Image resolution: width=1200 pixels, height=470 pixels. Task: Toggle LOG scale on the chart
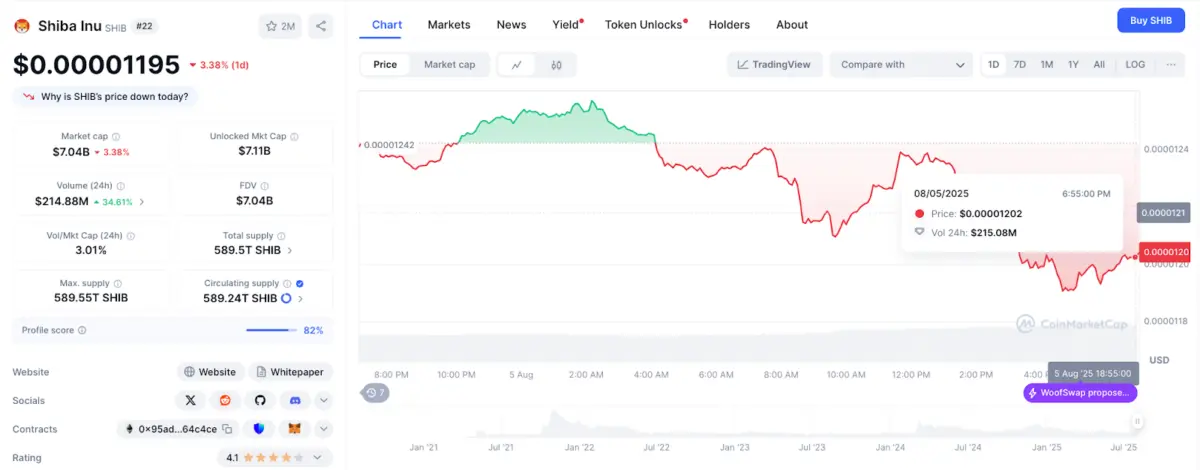tap(1135, 65)
